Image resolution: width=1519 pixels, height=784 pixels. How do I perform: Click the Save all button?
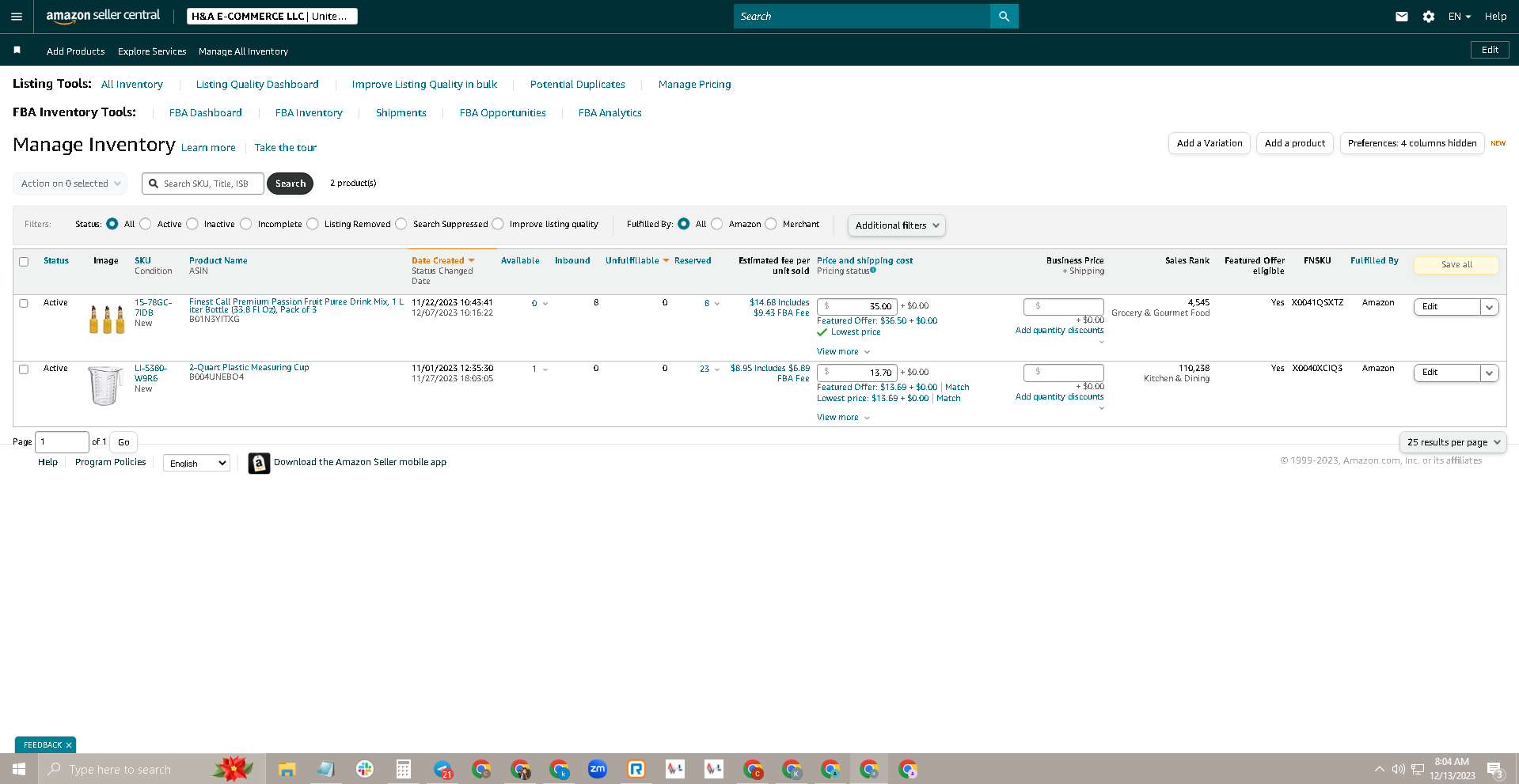pyautogui.click(x=1456, y=265)
